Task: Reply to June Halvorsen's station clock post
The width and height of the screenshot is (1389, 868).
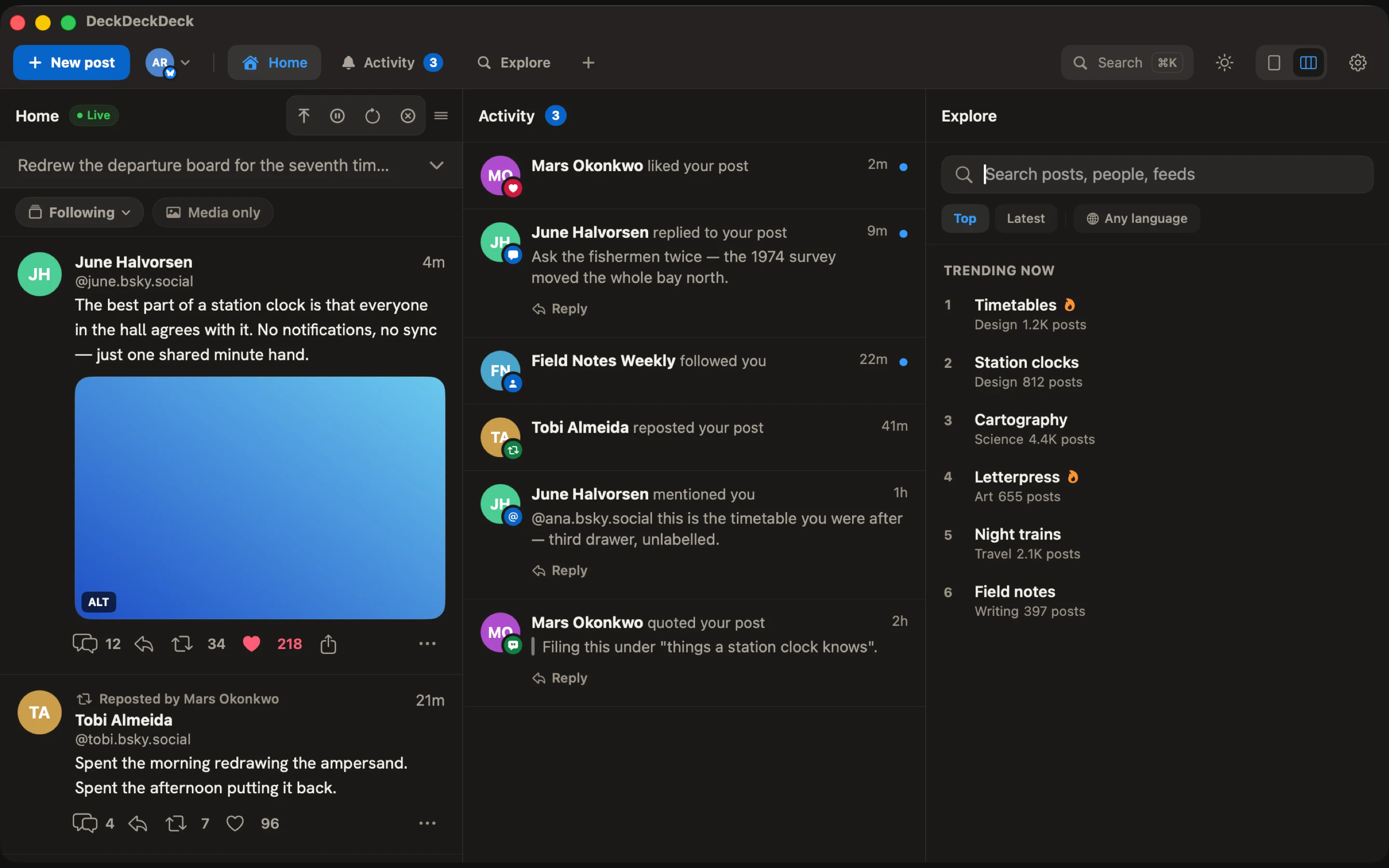Action: click(x=144, y=644)
